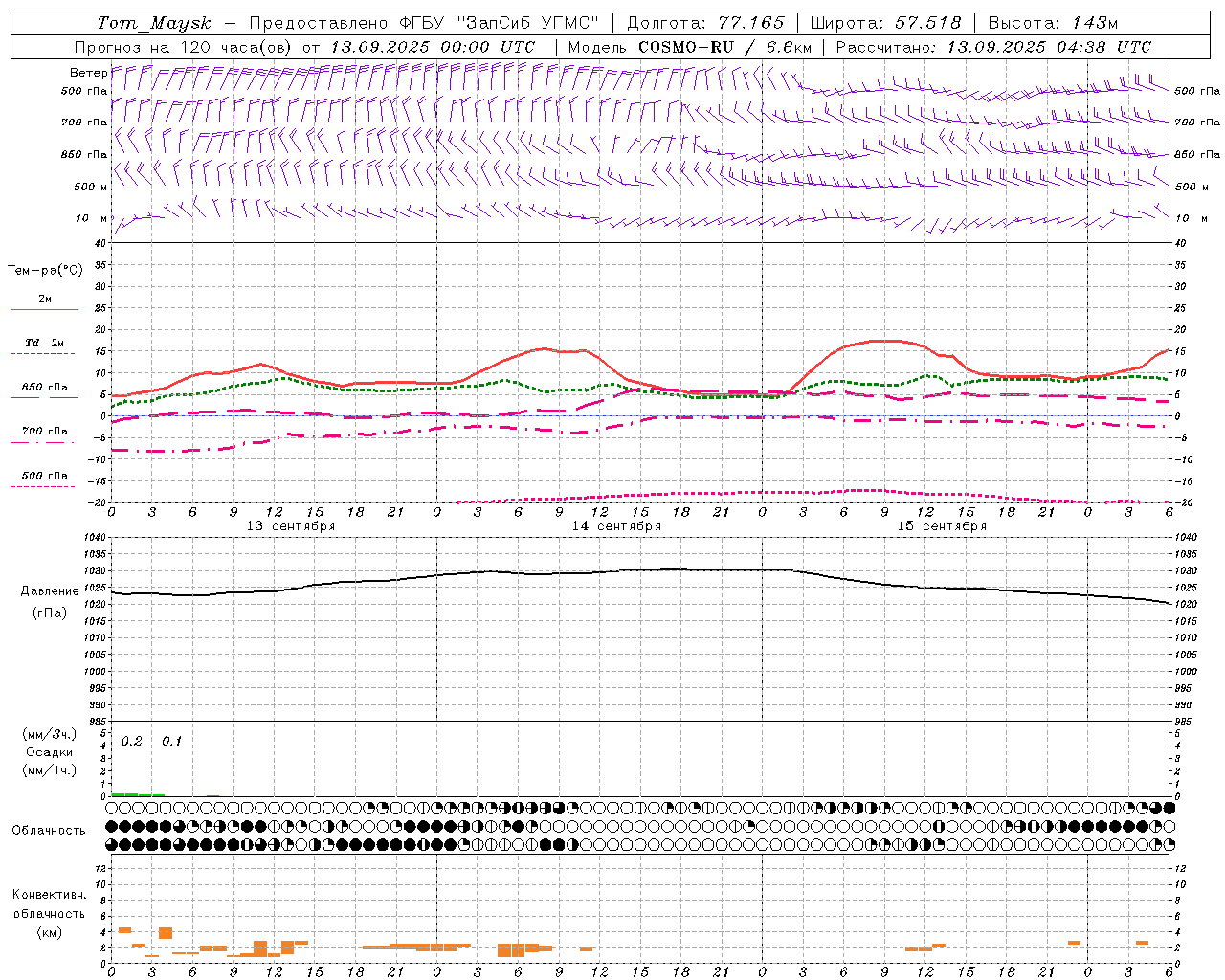Click the Высота: 143м value
Image resolution: width=1225 pixels, height=980 pixels.
point(1053,23)
